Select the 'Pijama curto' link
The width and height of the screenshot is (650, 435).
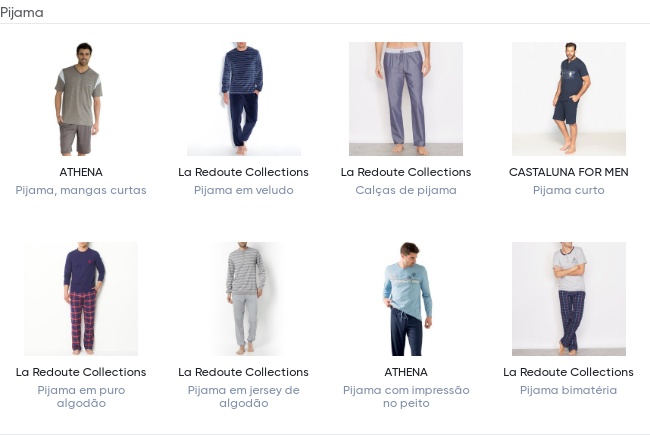(x=568, y=190)
